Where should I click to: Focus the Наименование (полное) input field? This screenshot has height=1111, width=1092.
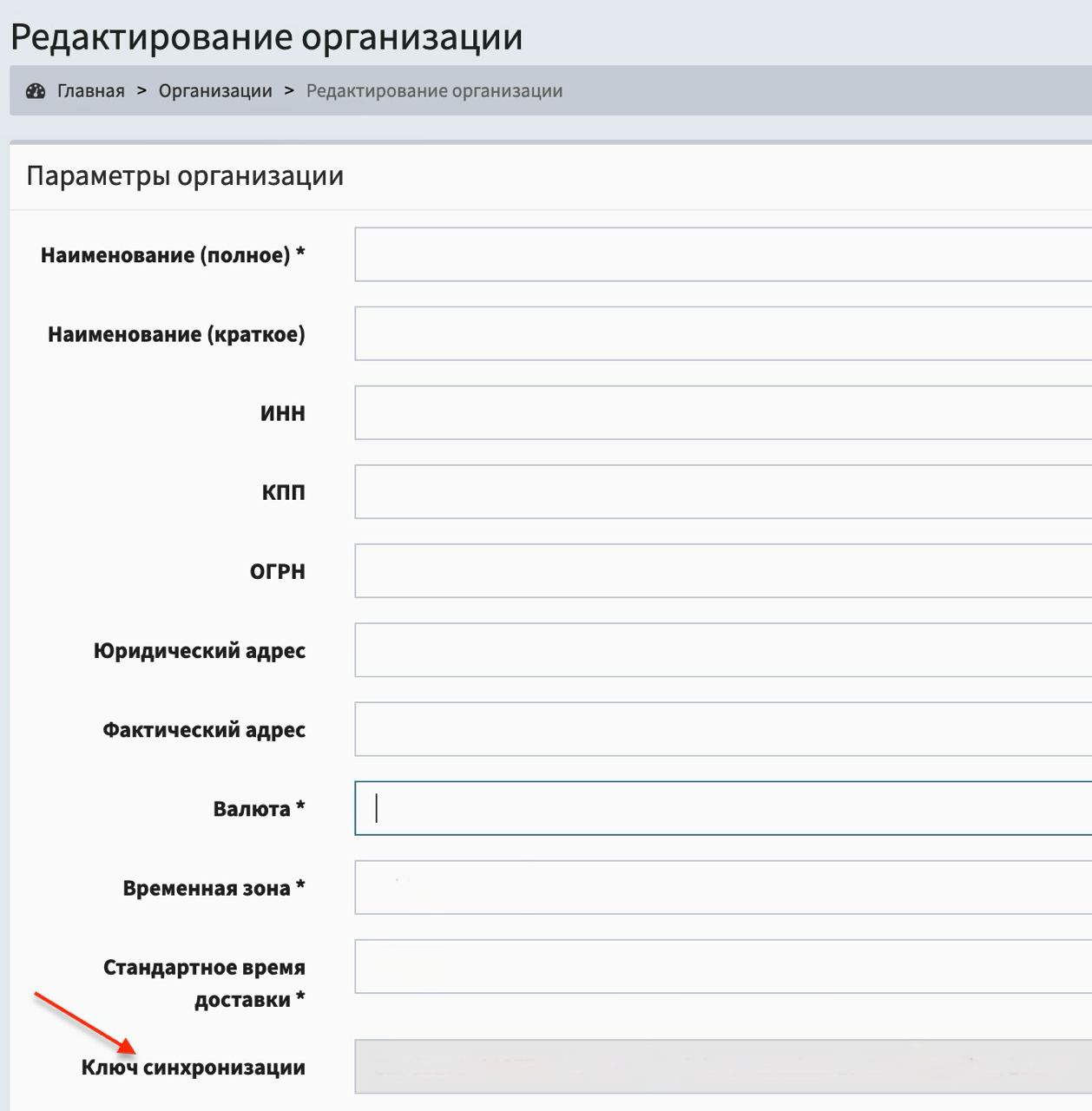(722, 254)
